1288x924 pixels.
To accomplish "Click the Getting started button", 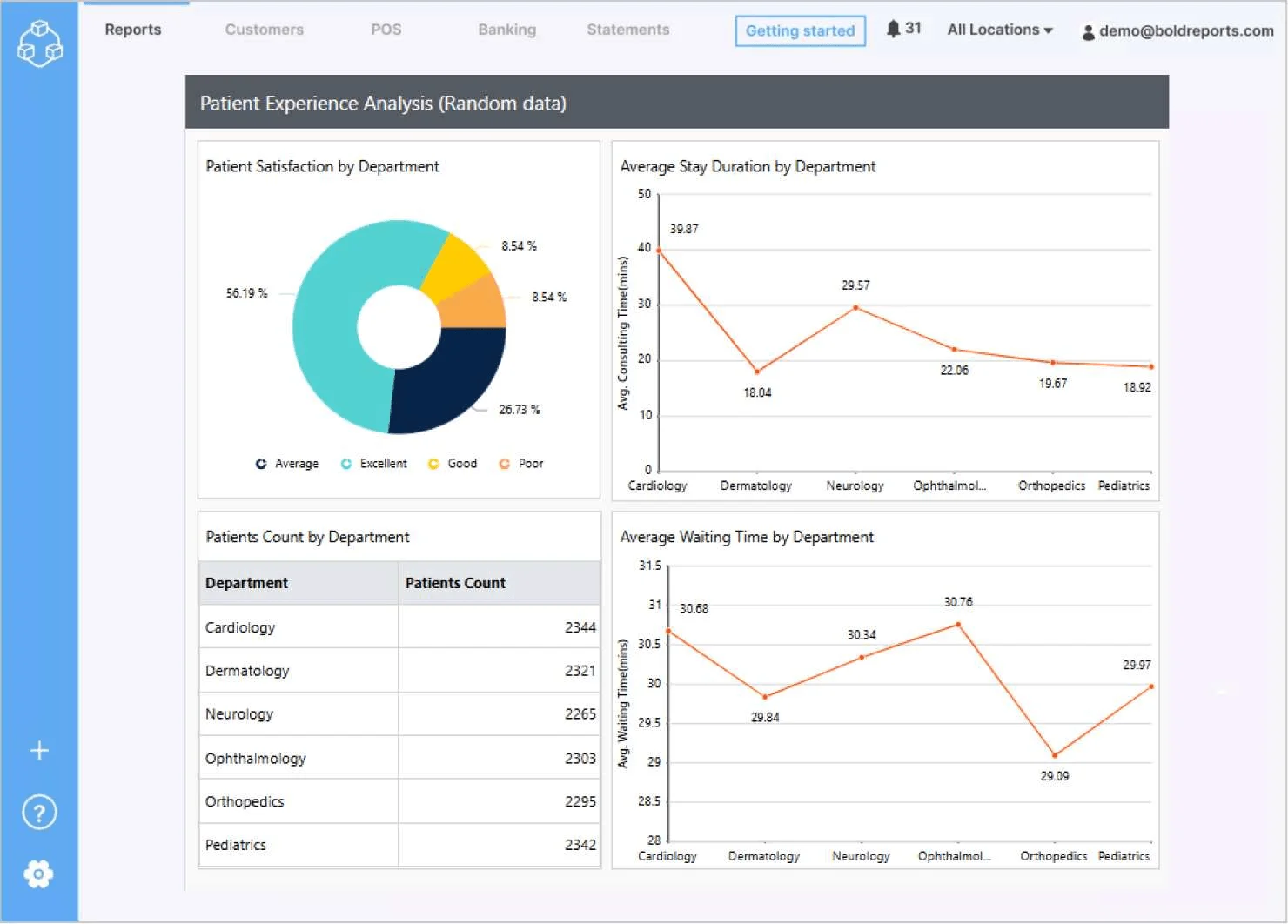I will (x=799, y=30).
